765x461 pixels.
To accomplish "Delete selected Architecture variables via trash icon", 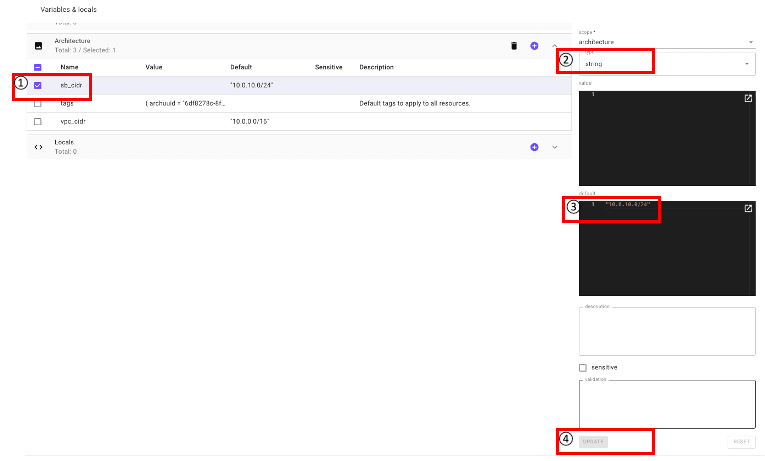I will pos(514,46).
